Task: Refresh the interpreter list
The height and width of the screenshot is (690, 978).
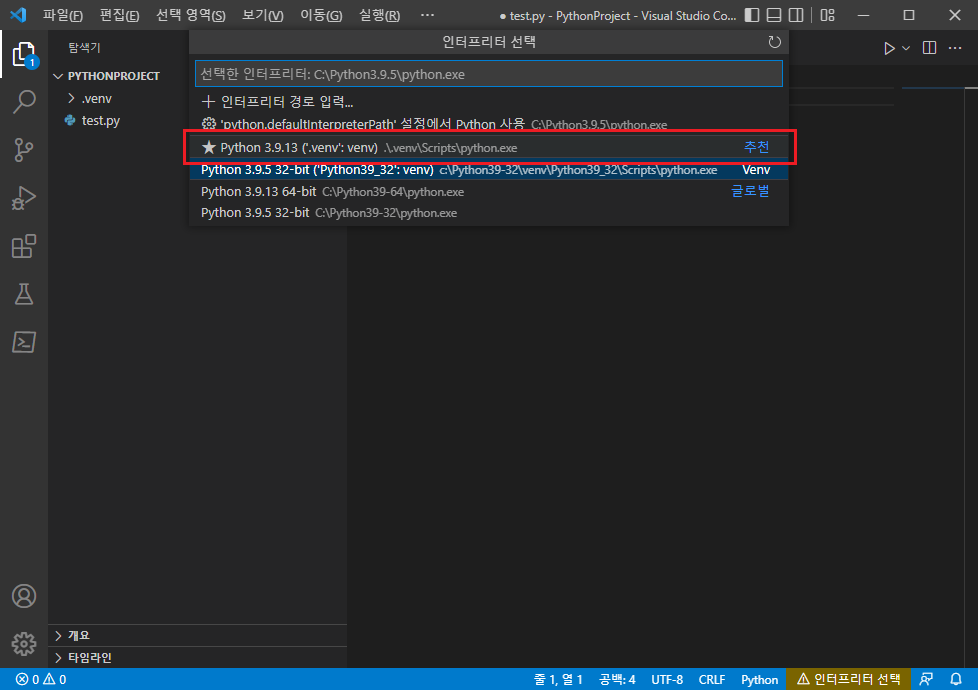Action: [x=774, y=42]
